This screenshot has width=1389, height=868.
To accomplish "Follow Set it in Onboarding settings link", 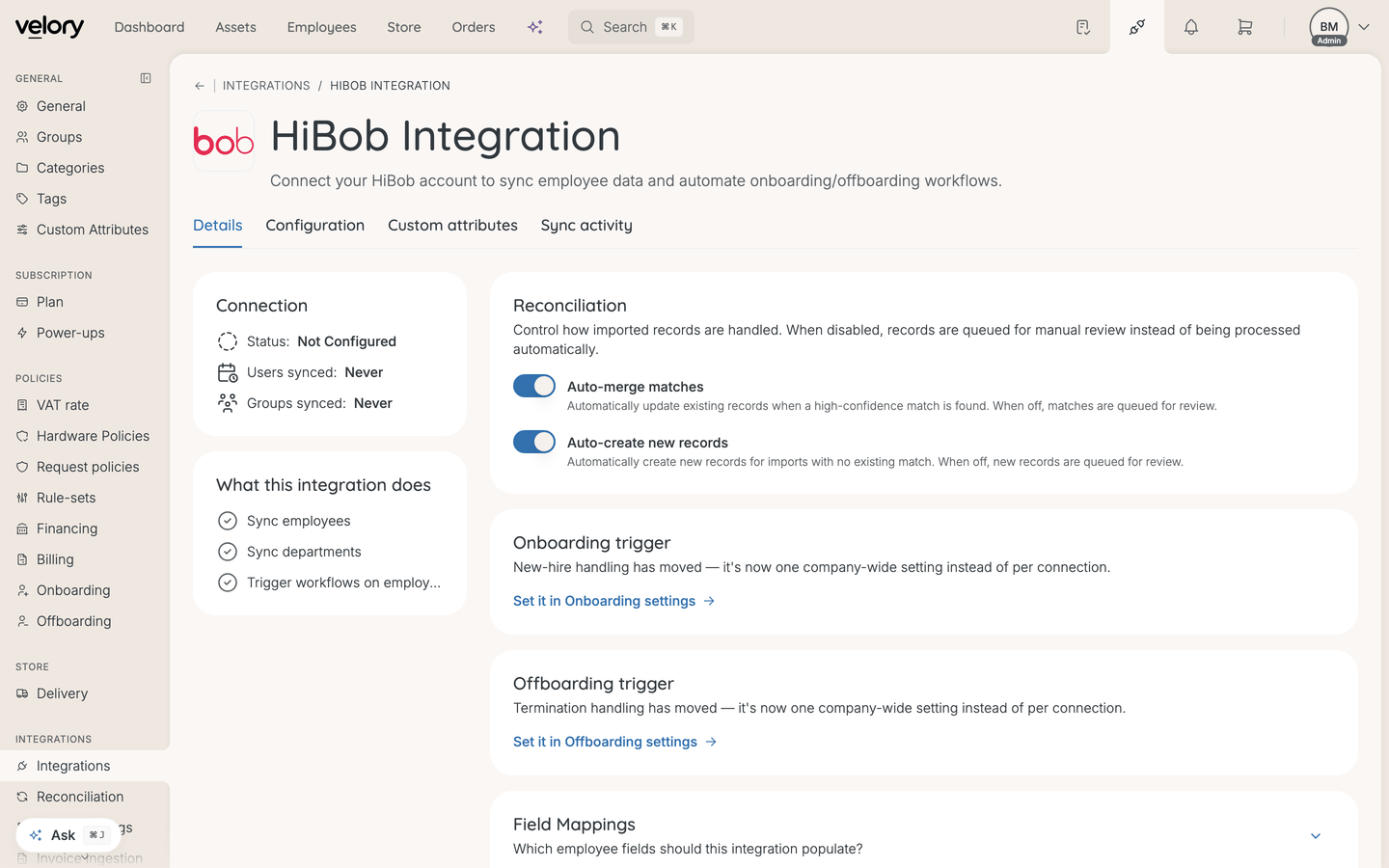I will coord(614,601).
